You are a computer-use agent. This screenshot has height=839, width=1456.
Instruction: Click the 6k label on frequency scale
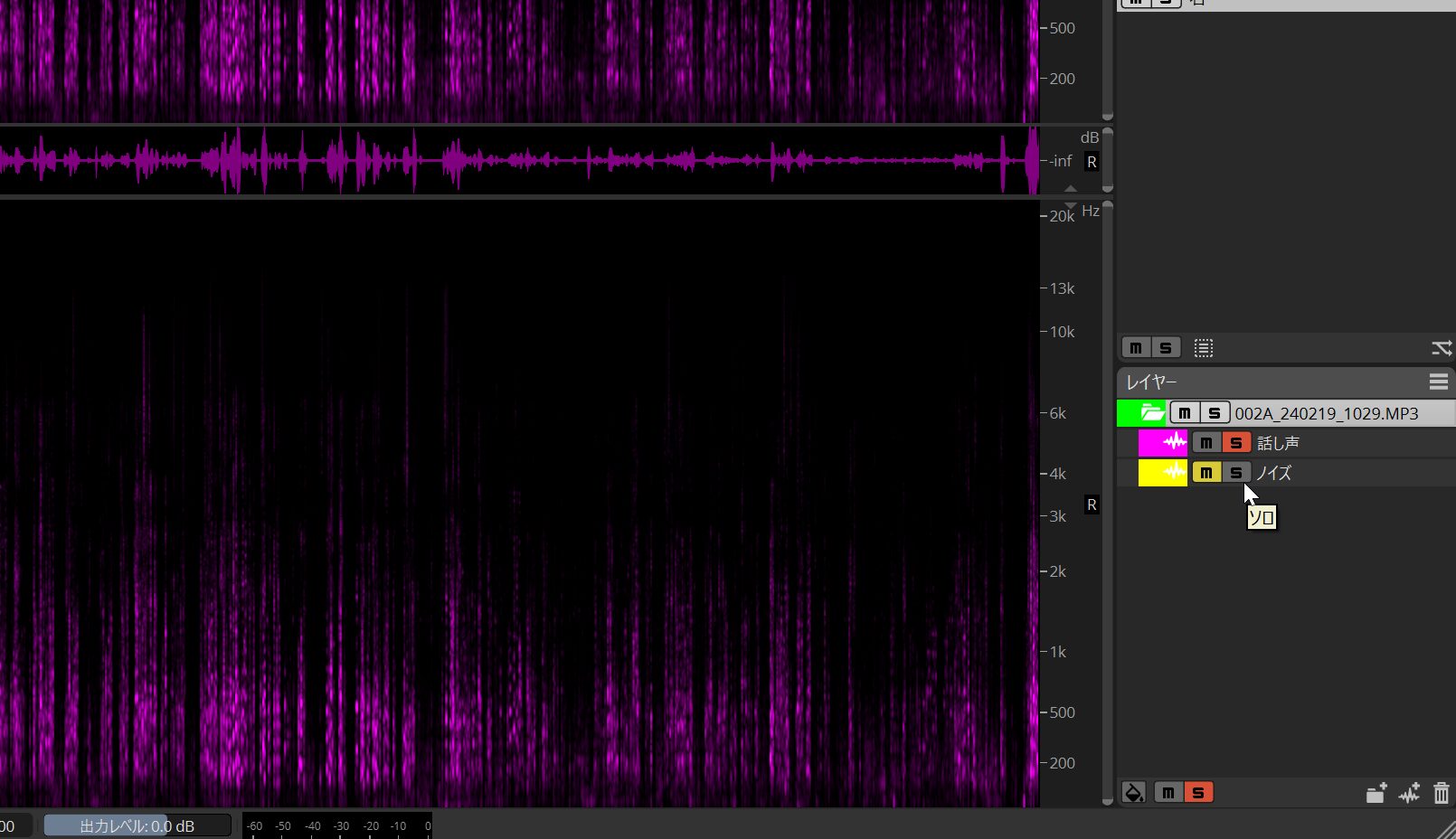[x=1058, y=413]
